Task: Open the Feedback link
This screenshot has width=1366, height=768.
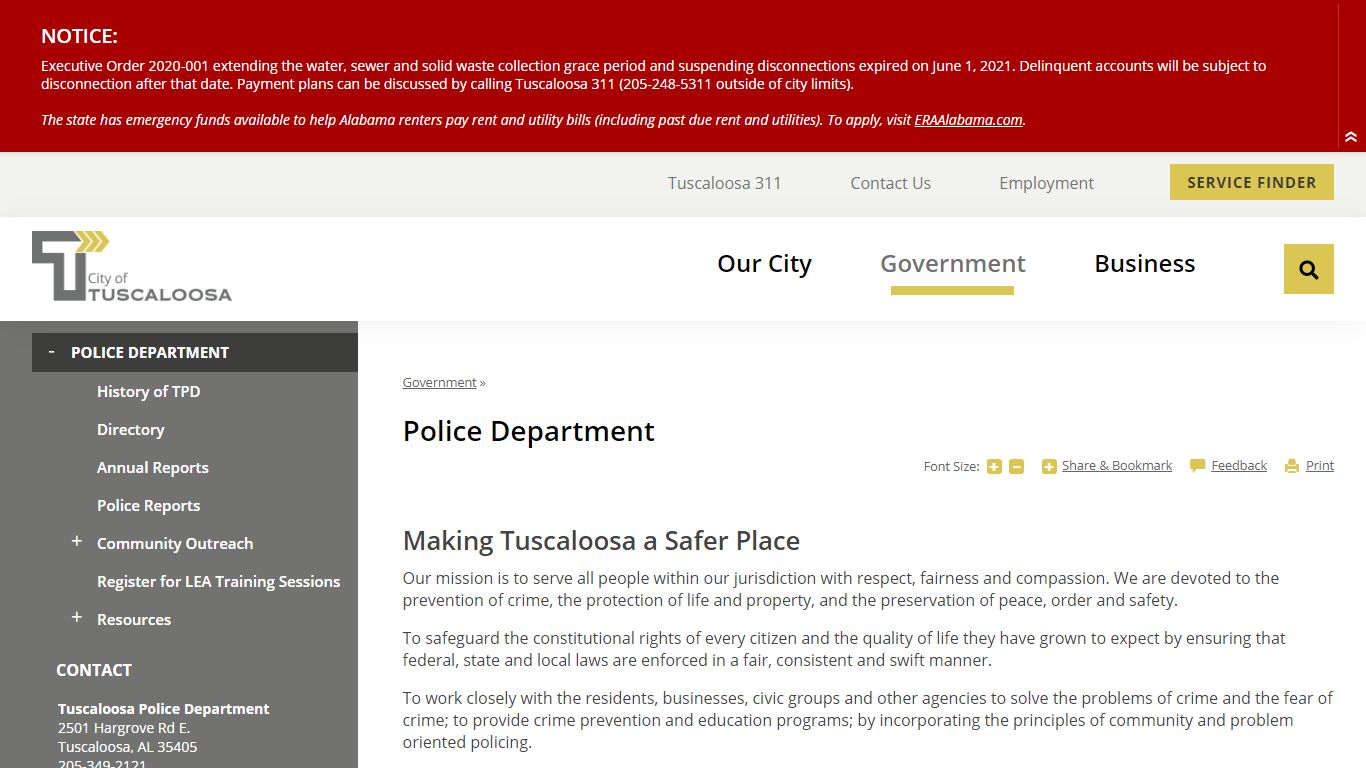Action: tap(1238, 466)
